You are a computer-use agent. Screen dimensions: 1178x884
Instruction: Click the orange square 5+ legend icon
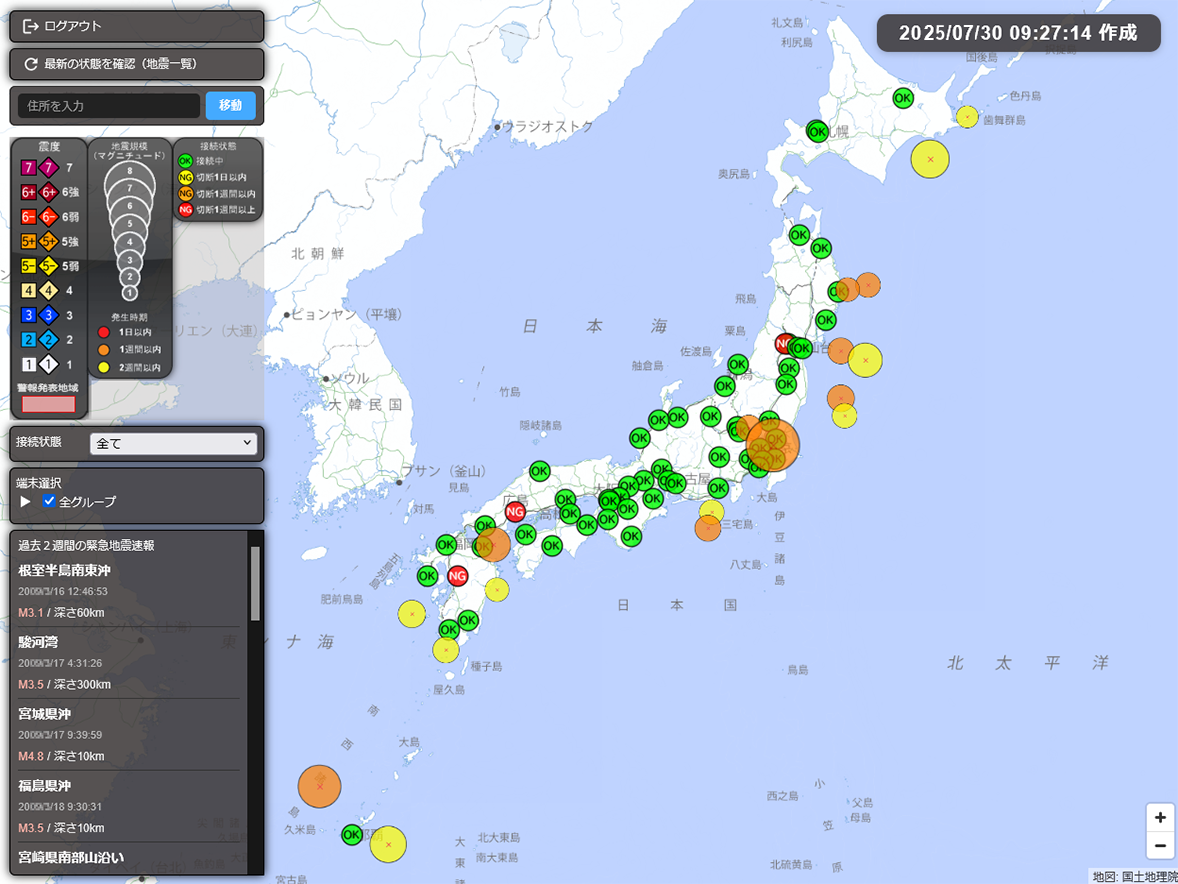[29, 241]
